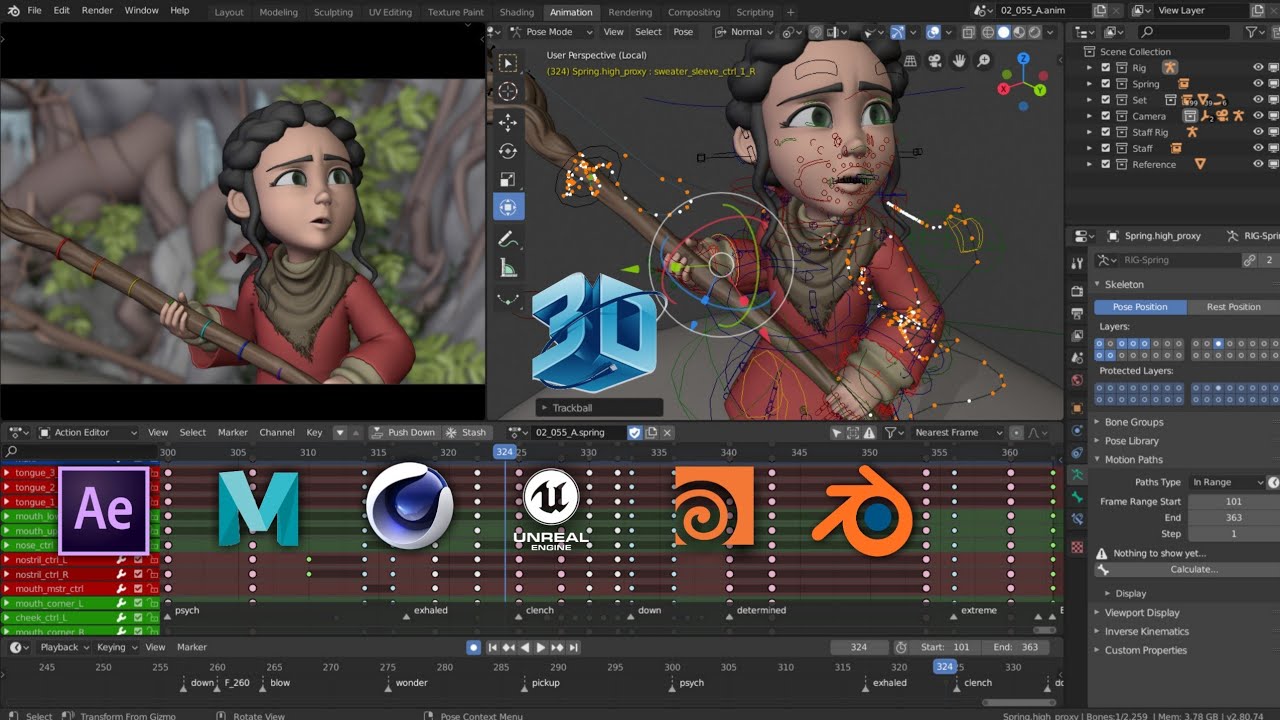Open the Render menu

click(x=97, y=10)
